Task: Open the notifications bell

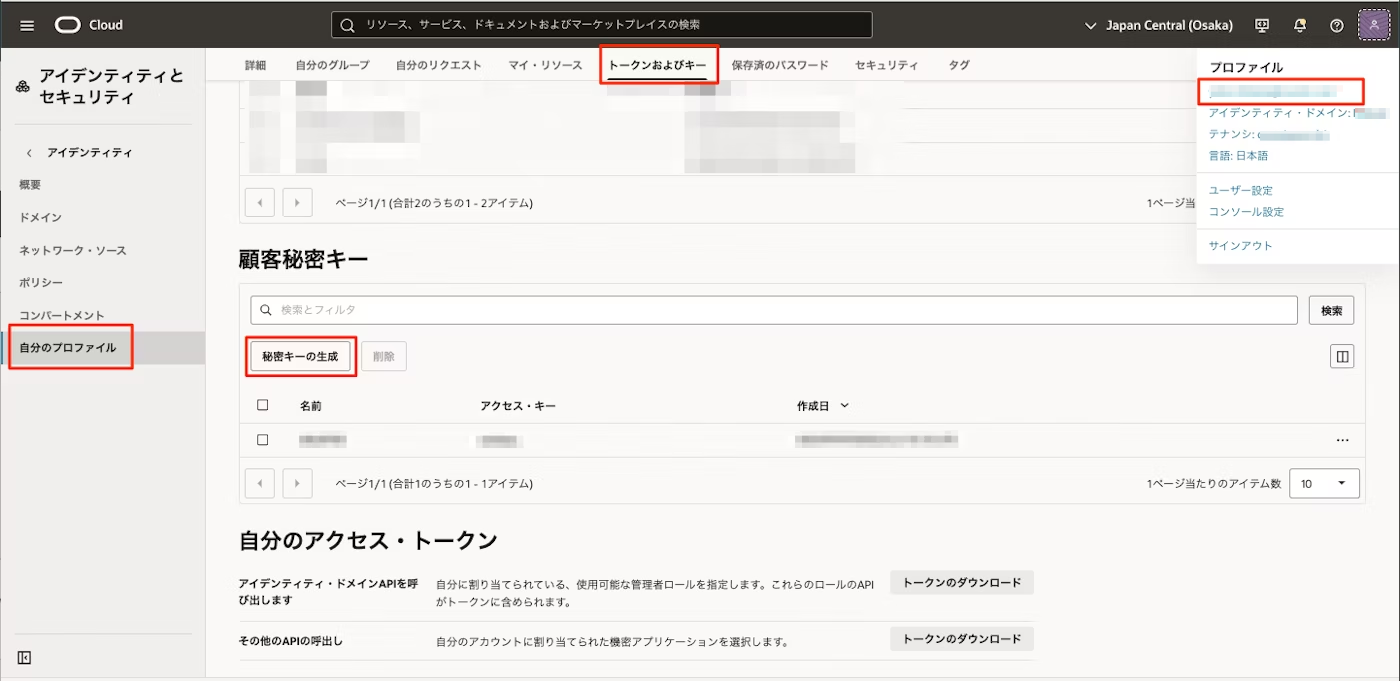Action: click(1300, 25)
